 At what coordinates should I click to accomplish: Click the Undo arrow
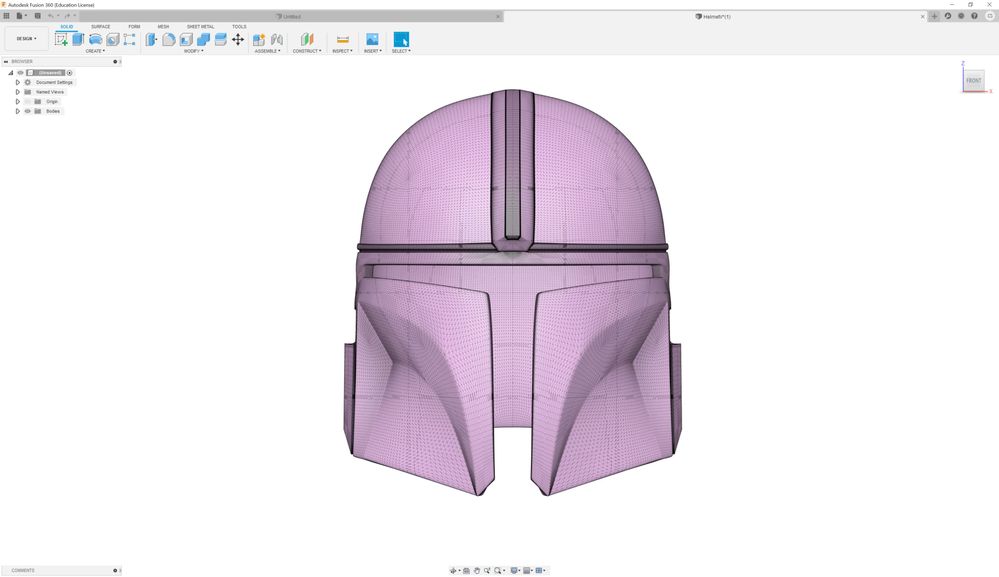tap(52, 16)
